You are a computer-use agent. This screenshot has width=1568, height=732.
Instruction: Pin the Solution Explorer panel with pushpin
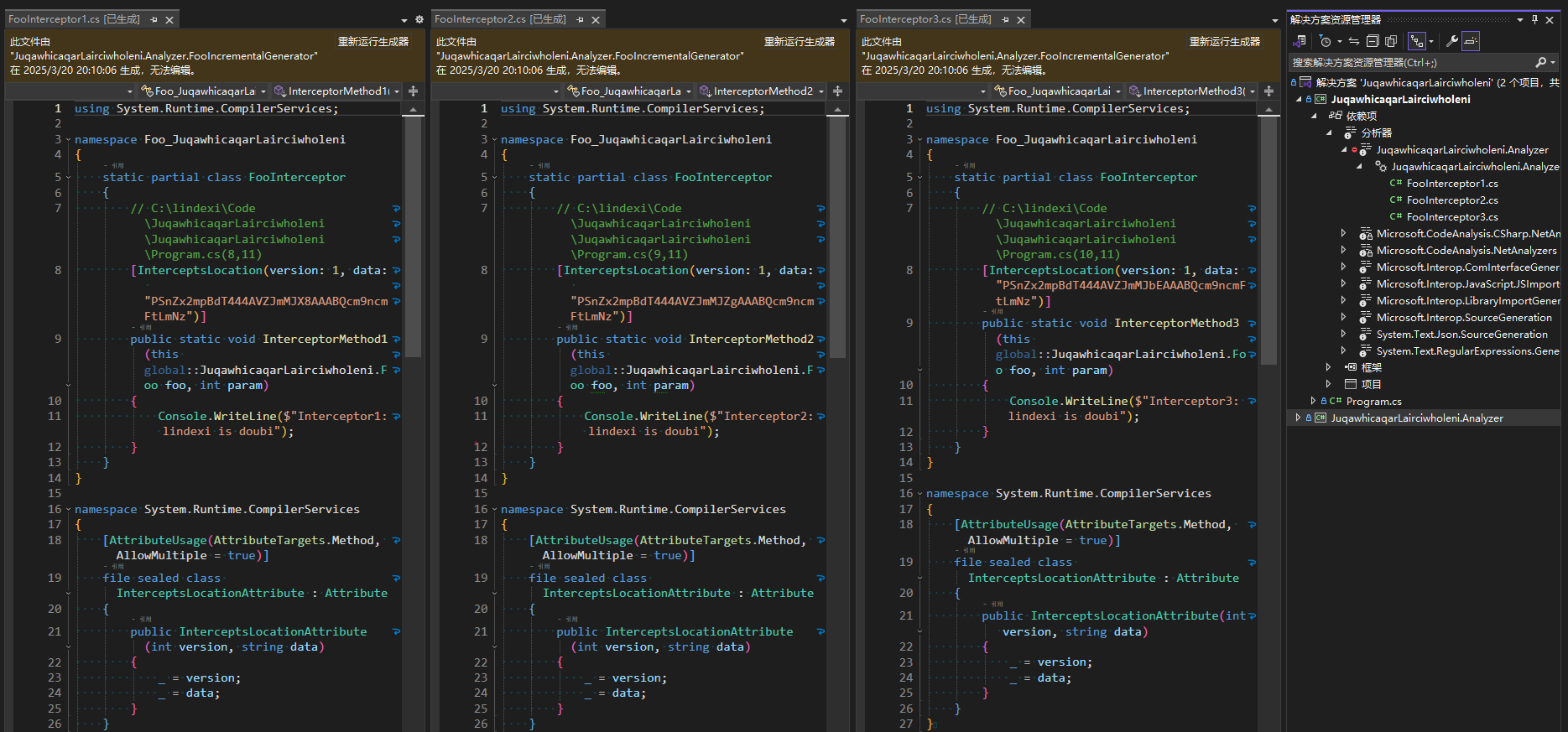pyautogui.click(x=1535, y=19)
